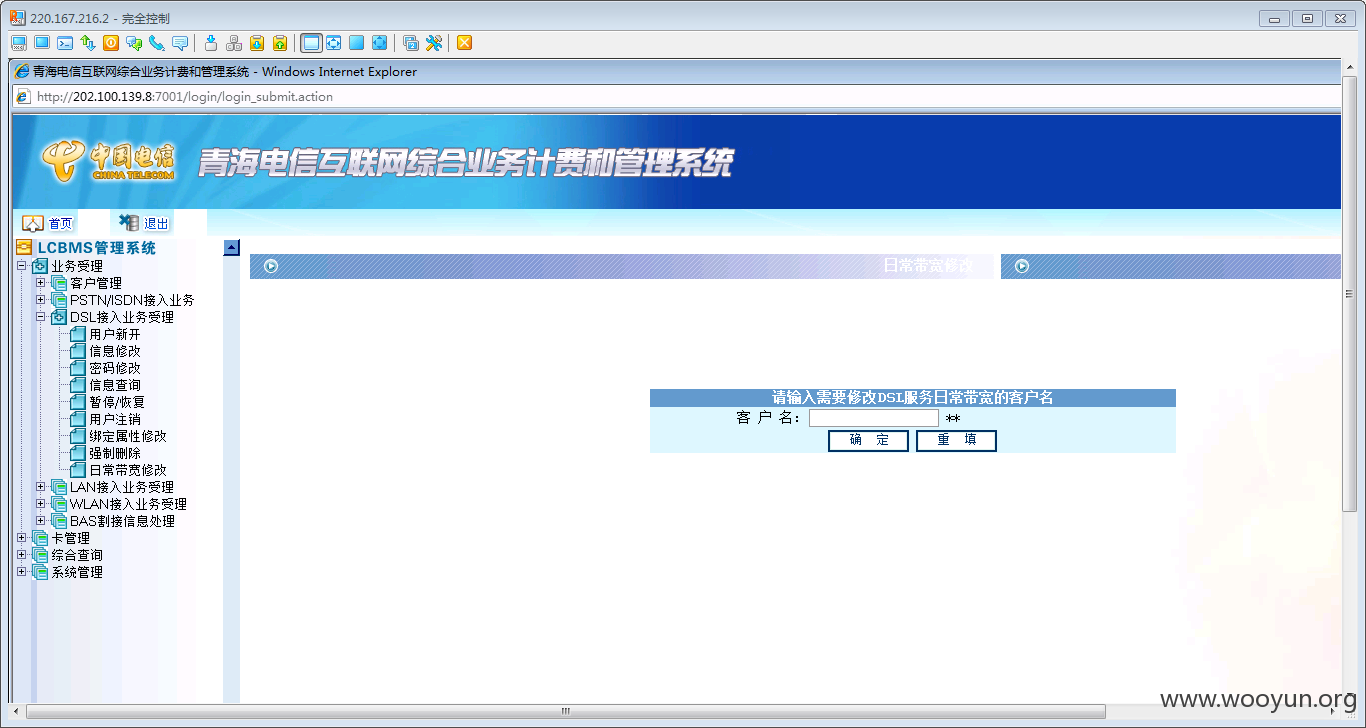The height and width of the screenshot is (728, 1366).
Task: Click the 日常带宽修改 header title
Action: tap(928, 266)
